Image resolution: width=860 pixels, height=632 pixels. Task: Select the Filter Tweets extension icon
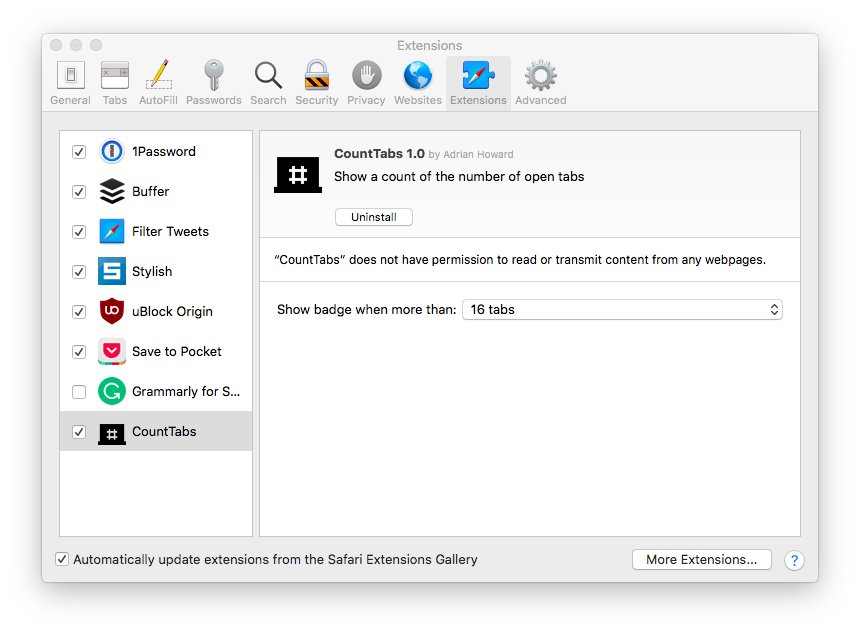(112, 231)
